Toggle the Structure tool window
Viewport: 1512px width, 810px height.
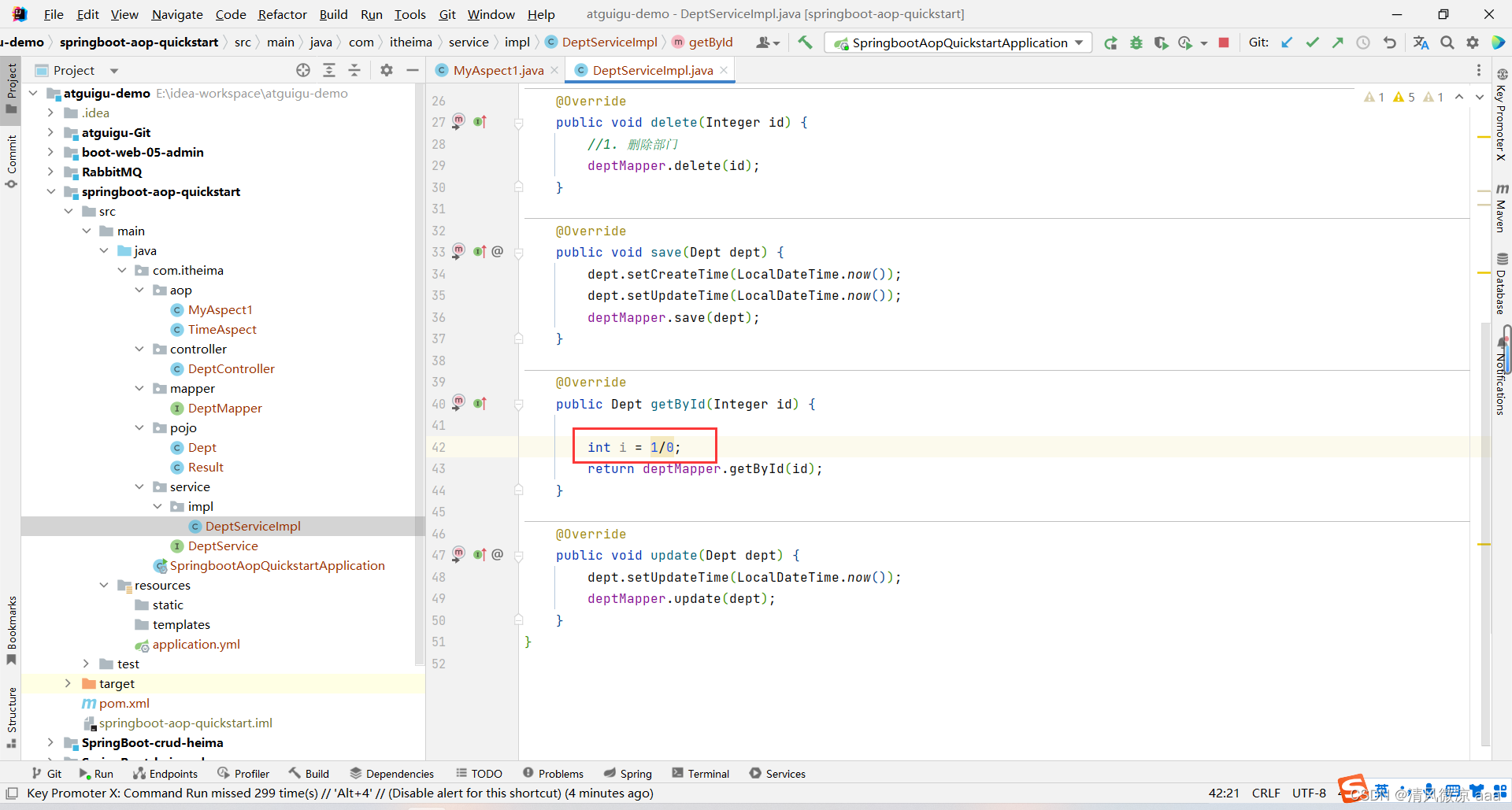pyautogui.click(x=11, y=718)
